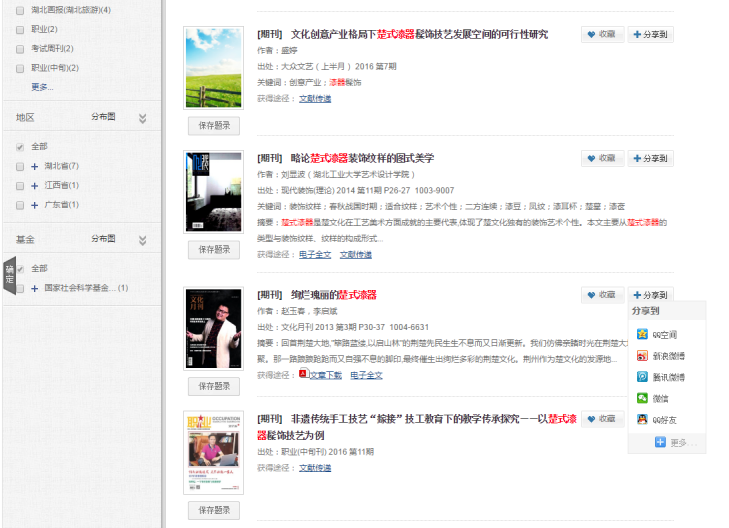Open 职业 journal cover thumbnail
Image resolution: width=729 pixels, height=528 pixels.
213,453
